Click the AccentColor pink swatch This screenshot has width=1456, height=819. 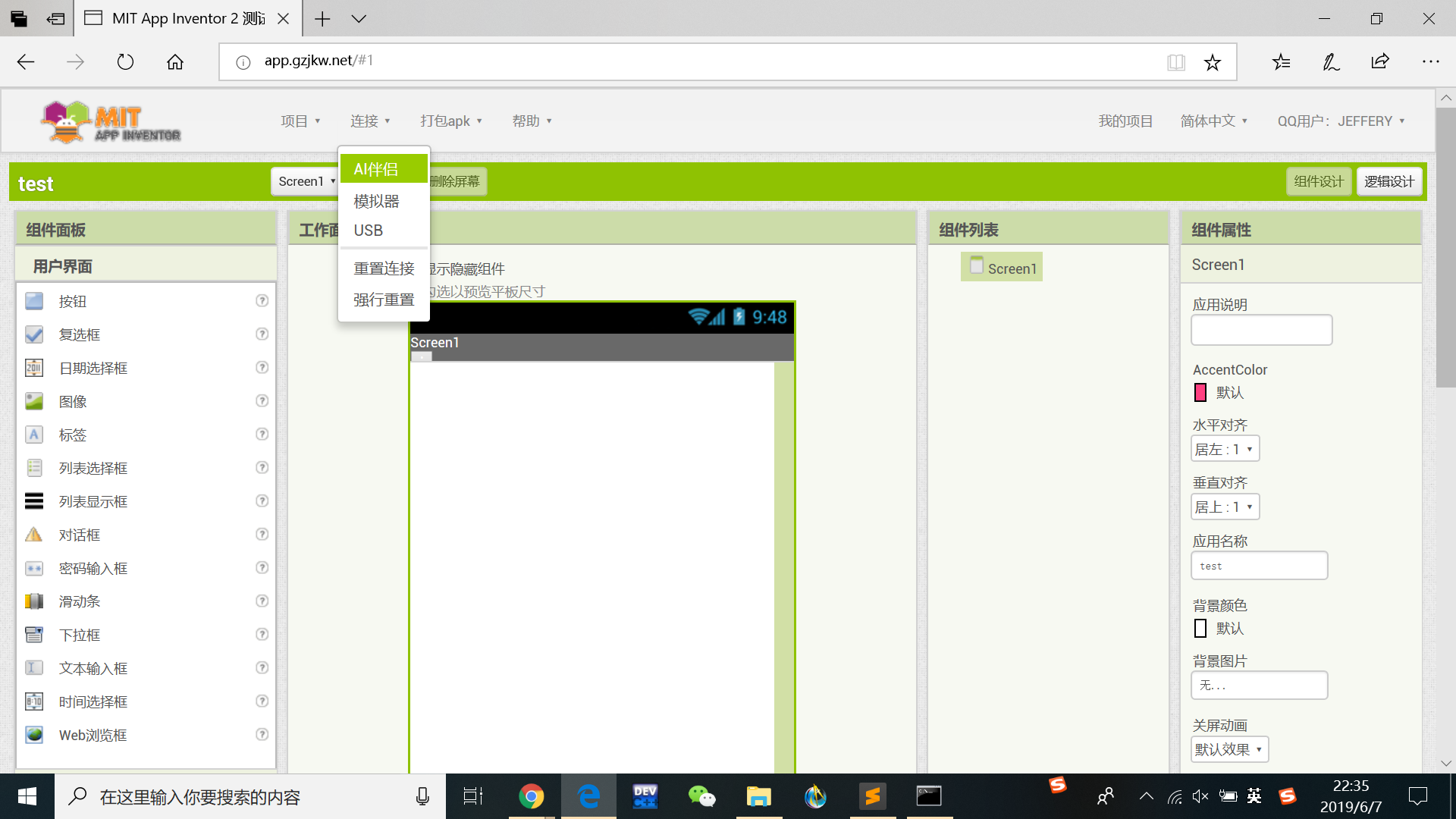point(1200,392)
